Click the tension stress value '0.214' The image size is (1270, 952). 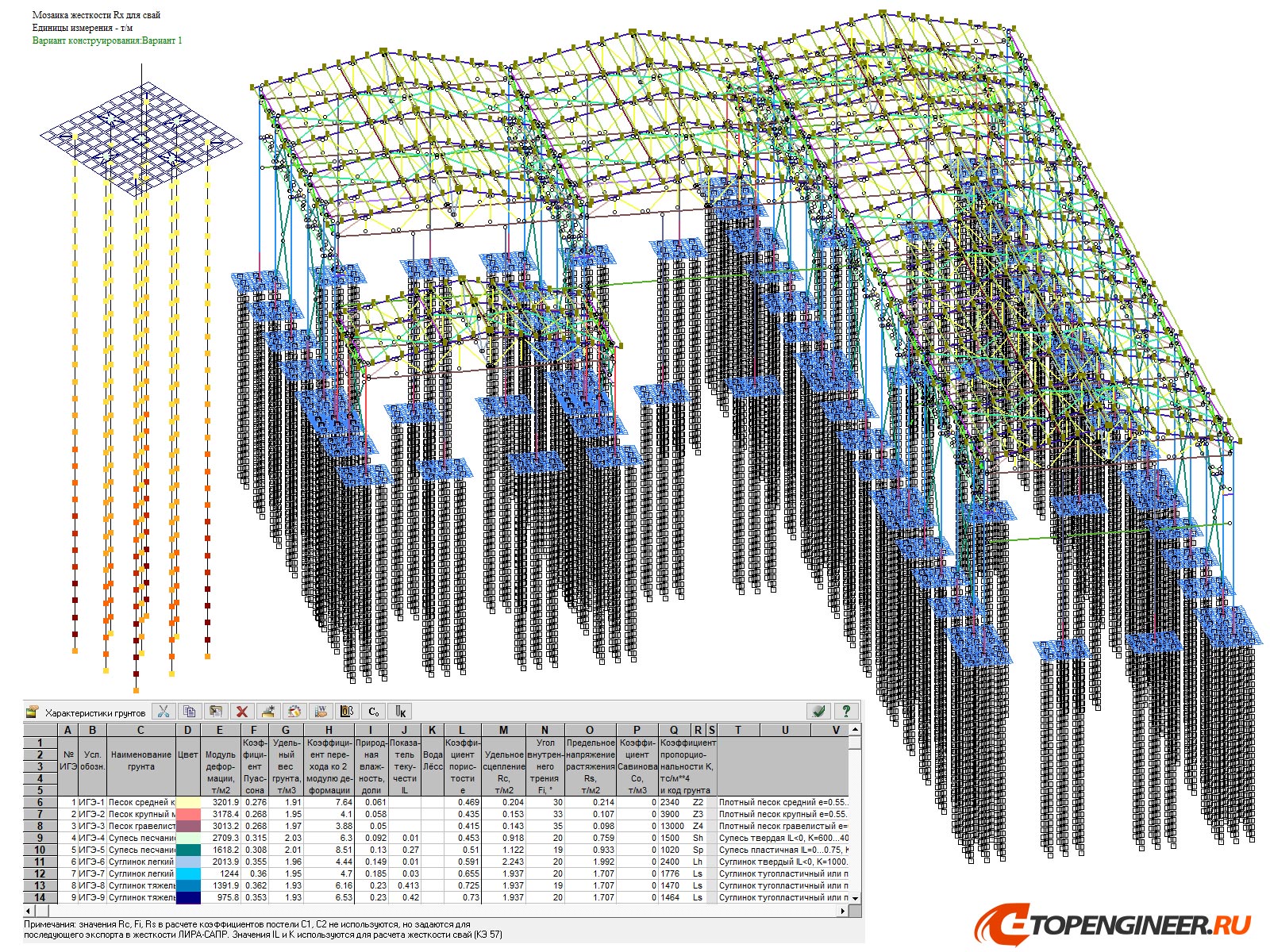[603, 802]
